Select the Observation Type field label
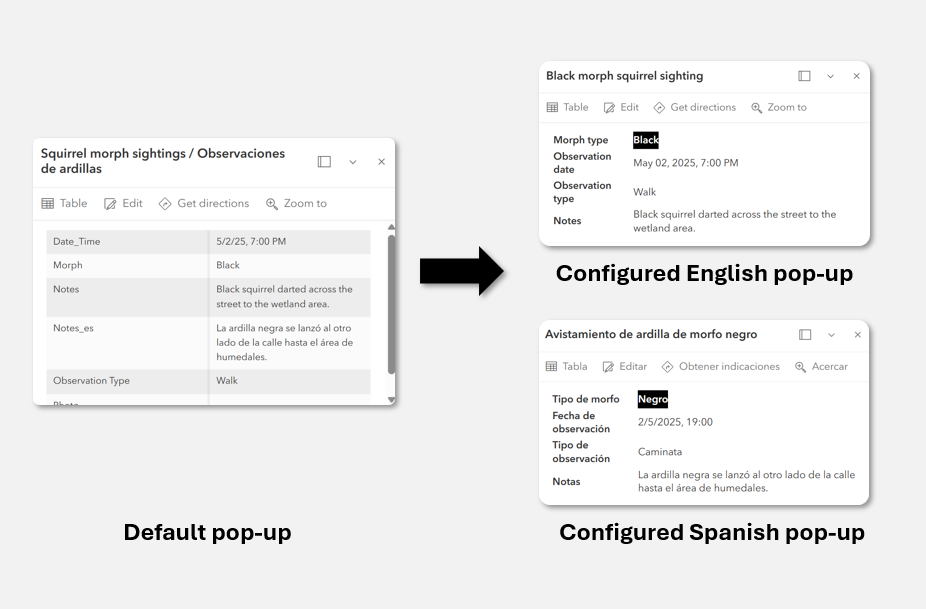 [x=92, y=380]
